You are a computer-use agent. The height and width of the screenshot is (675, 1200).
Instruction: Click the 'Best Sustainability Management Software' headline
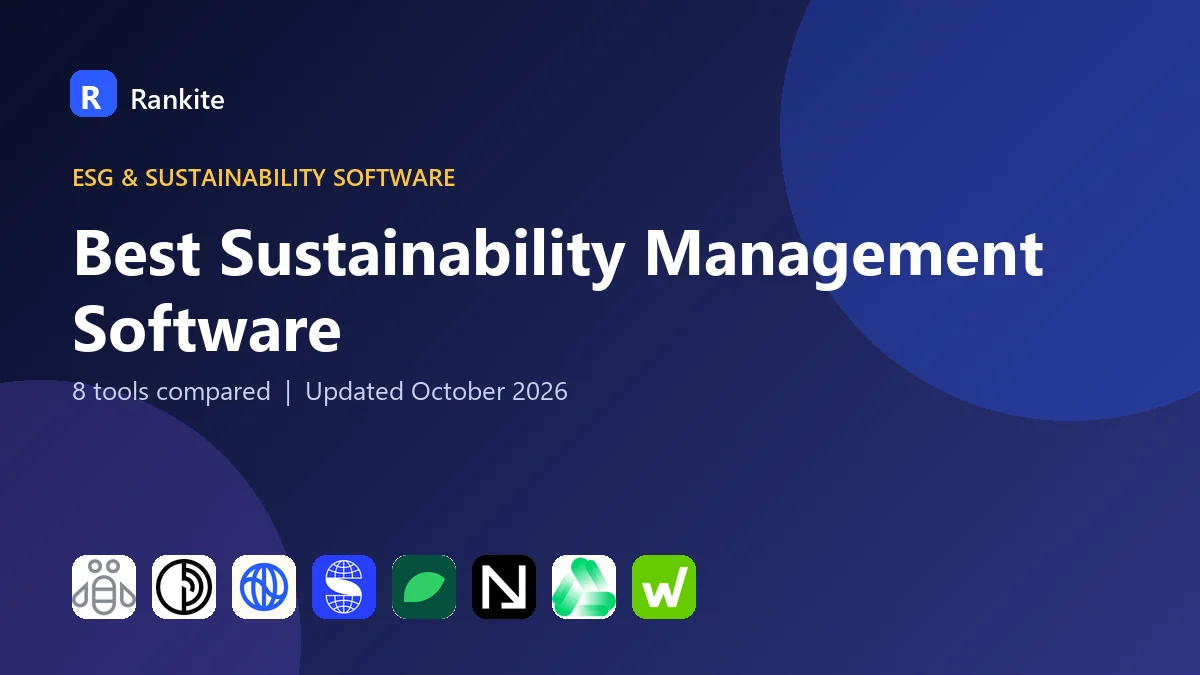pos(558,291)
